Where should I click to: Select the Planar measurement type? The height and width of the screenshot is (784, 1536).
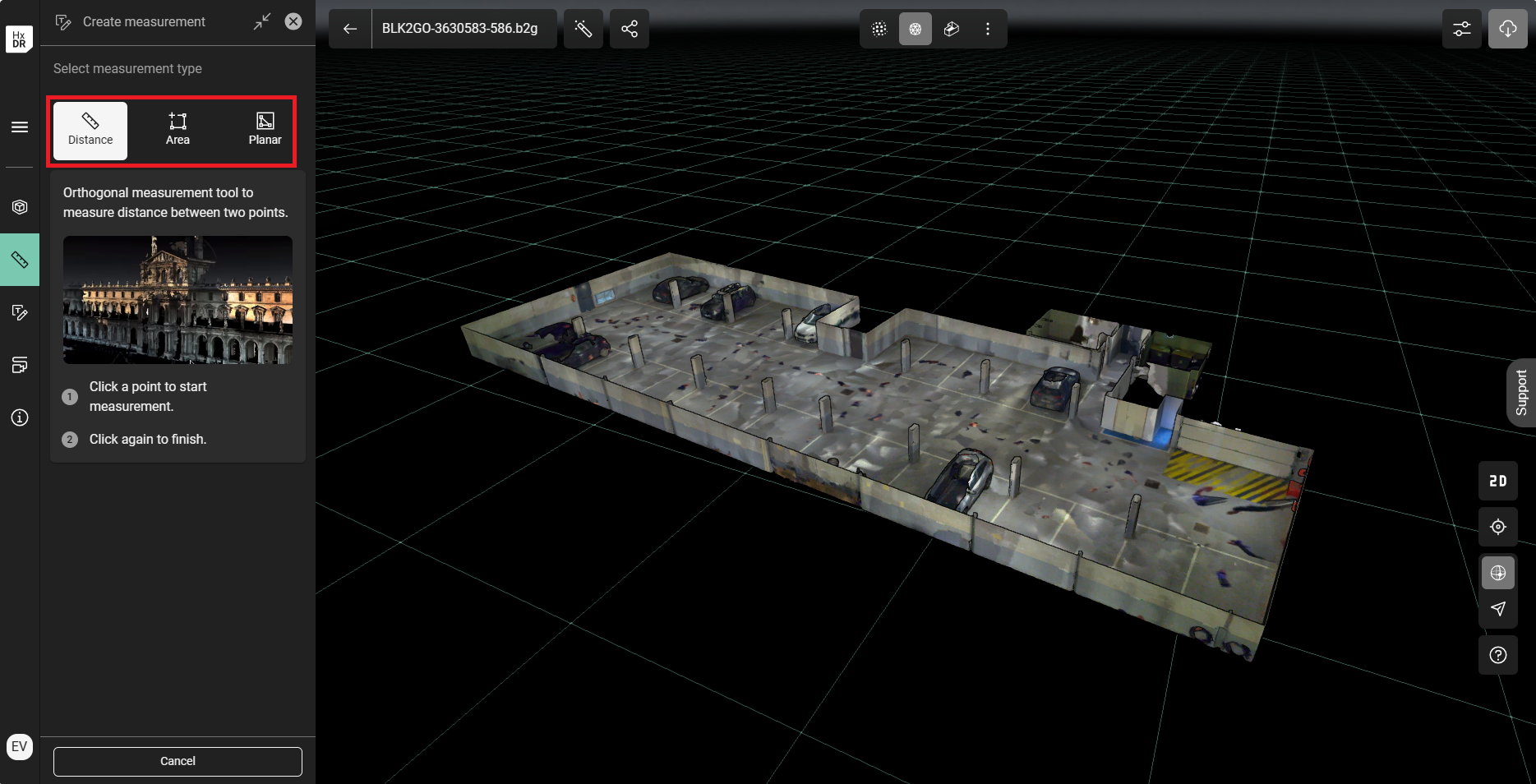(x=265, y=131)
